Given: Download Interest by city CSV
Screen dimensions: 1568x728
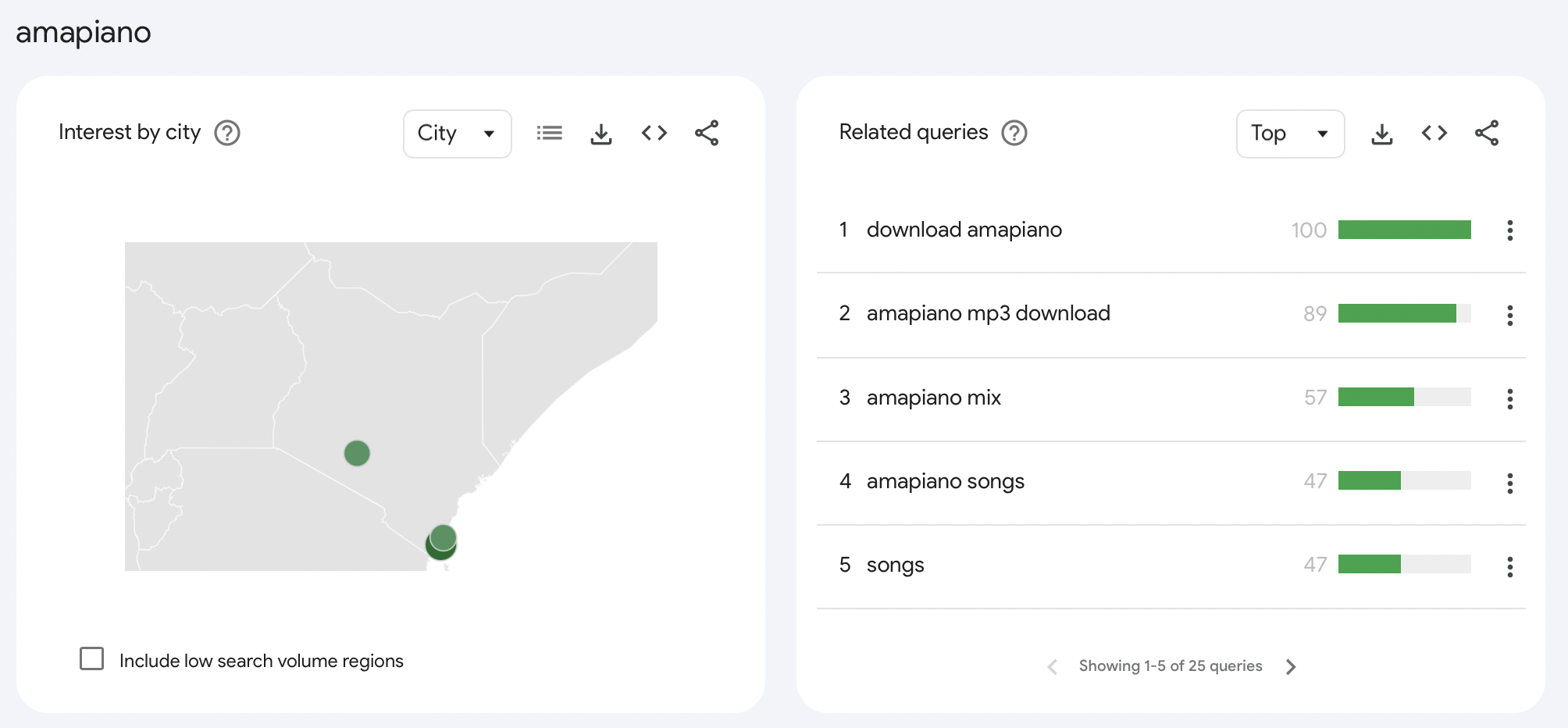Looking at the screenshot, I should pyautogui.click(x=601, y=134).
